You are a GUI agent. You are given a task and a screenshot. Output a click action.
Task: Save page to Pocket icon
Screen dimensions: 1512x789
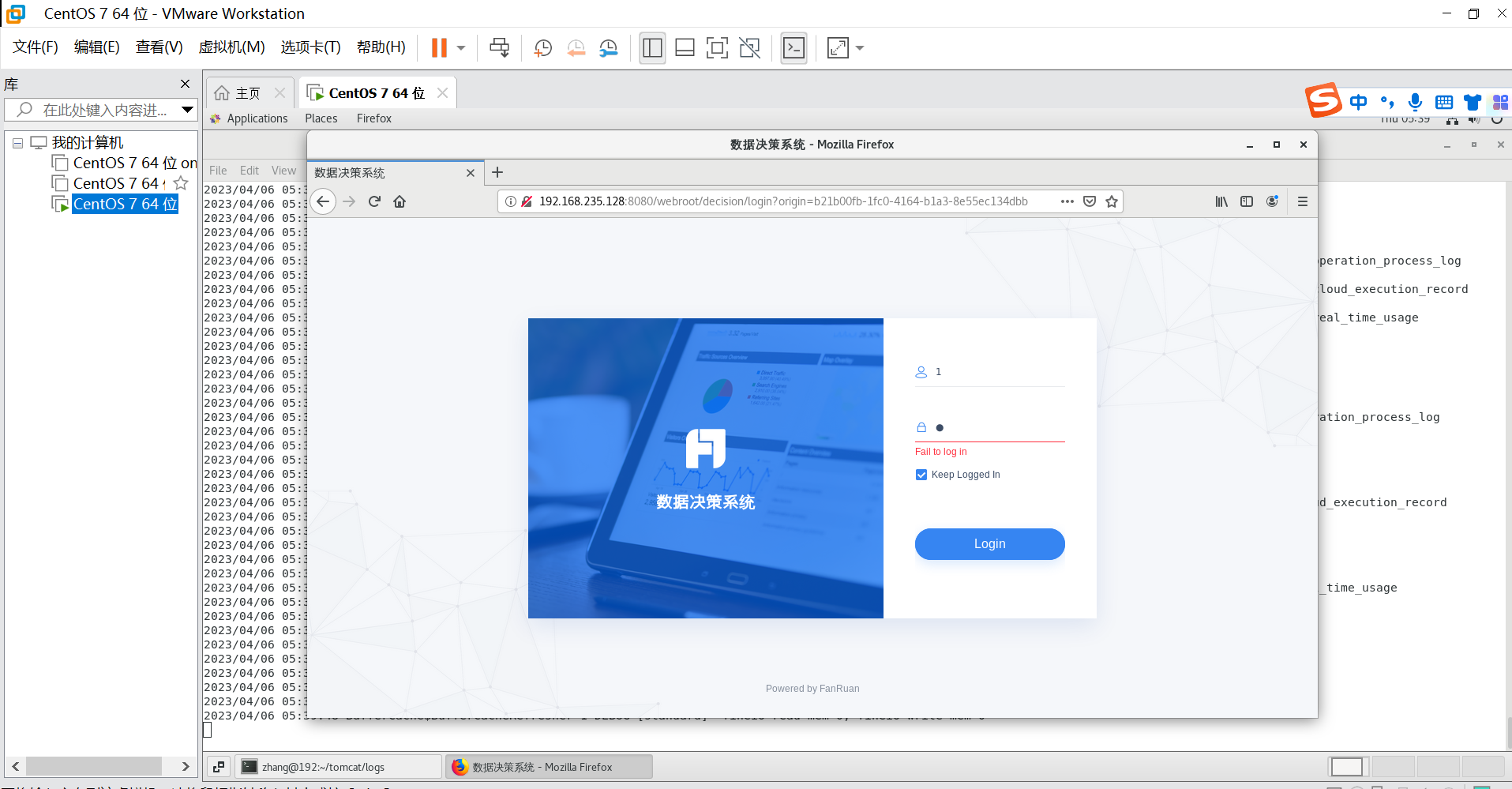click(x=1090, y=201)
